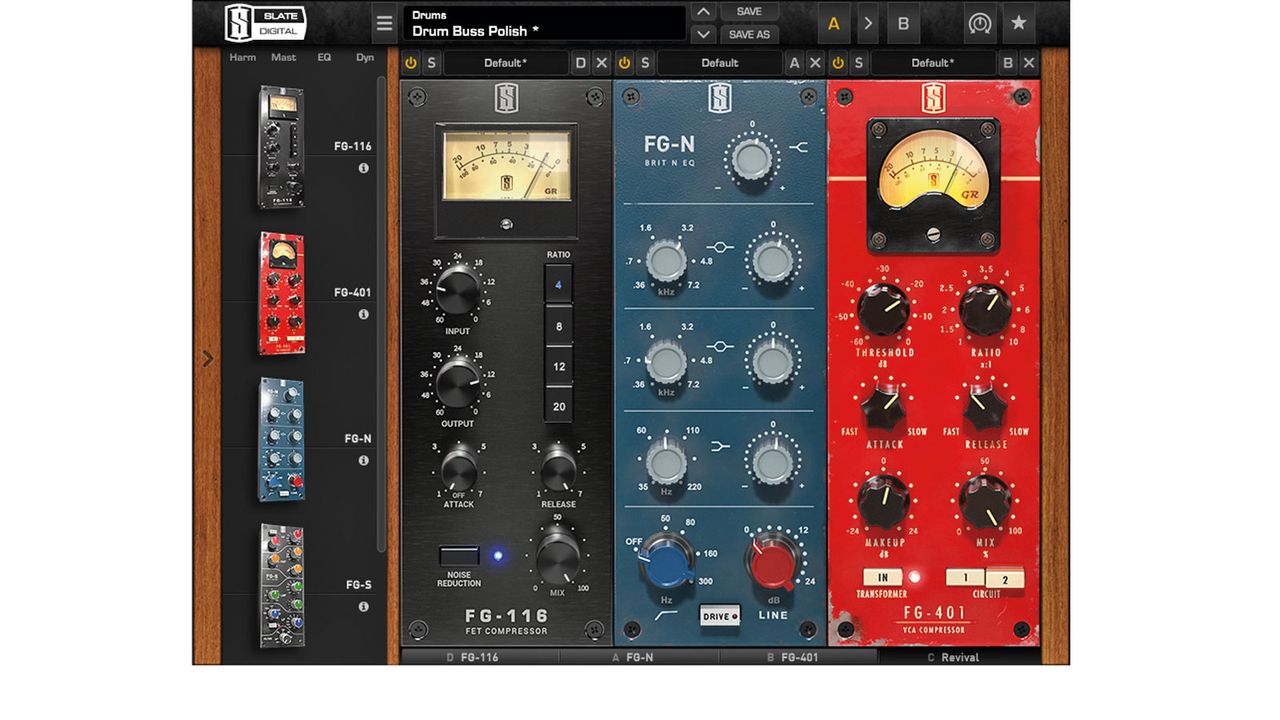Show info for FG-N in module browser

point(364,460)
